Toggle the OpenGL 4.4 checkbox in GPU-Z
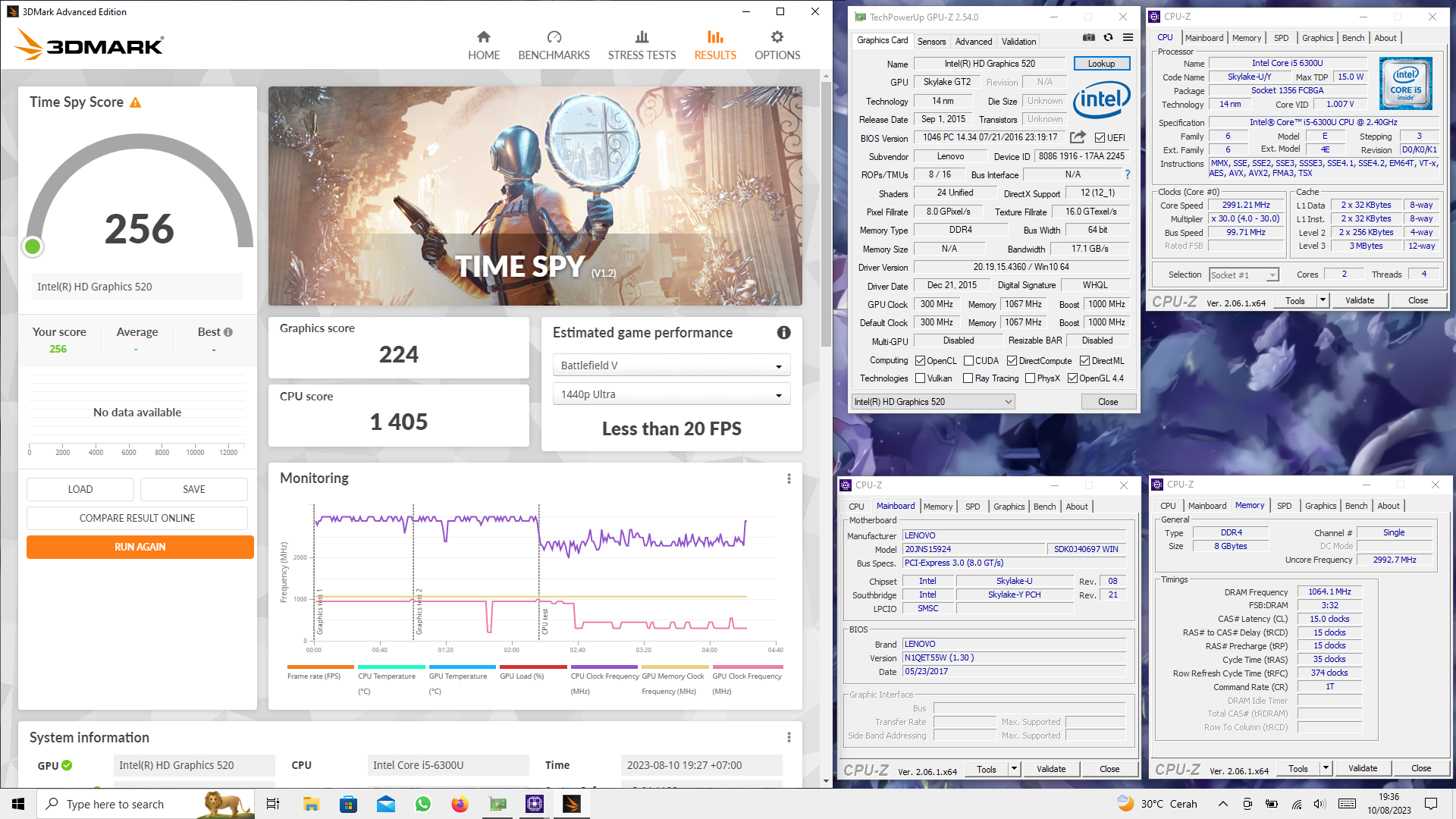This screenshot has height=819, width=1456. pos(1072,378)
